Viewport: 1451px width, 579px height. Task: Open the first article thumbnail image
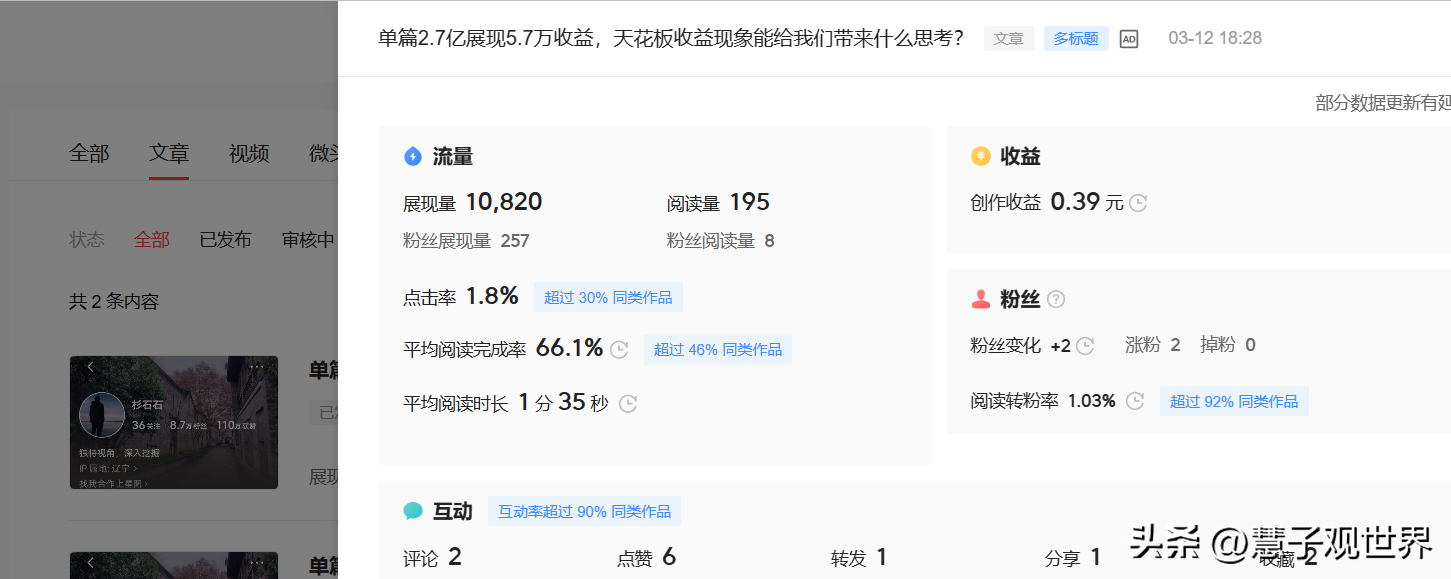174,422
